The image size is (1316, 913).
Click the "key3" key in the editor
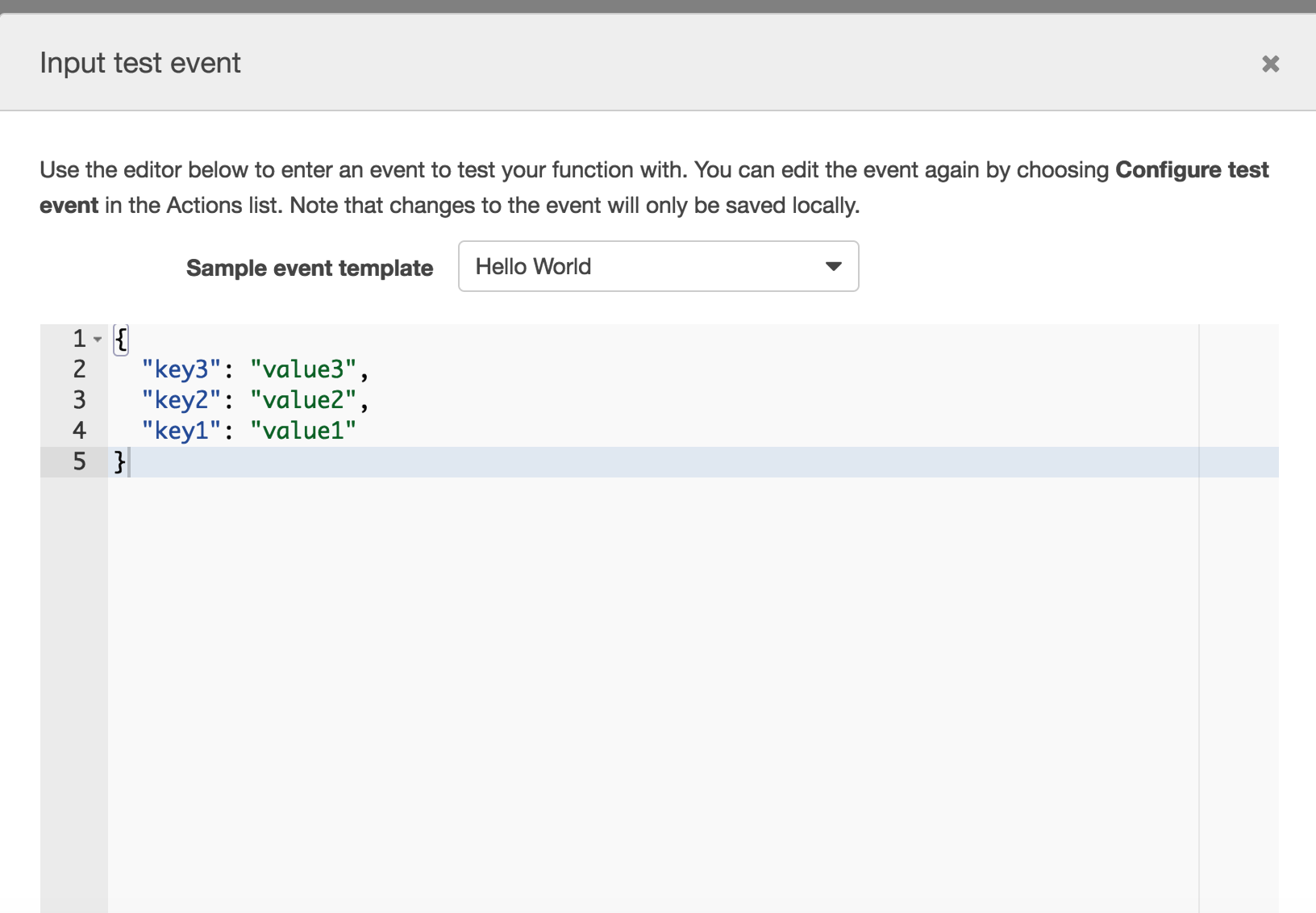point(181,369)
